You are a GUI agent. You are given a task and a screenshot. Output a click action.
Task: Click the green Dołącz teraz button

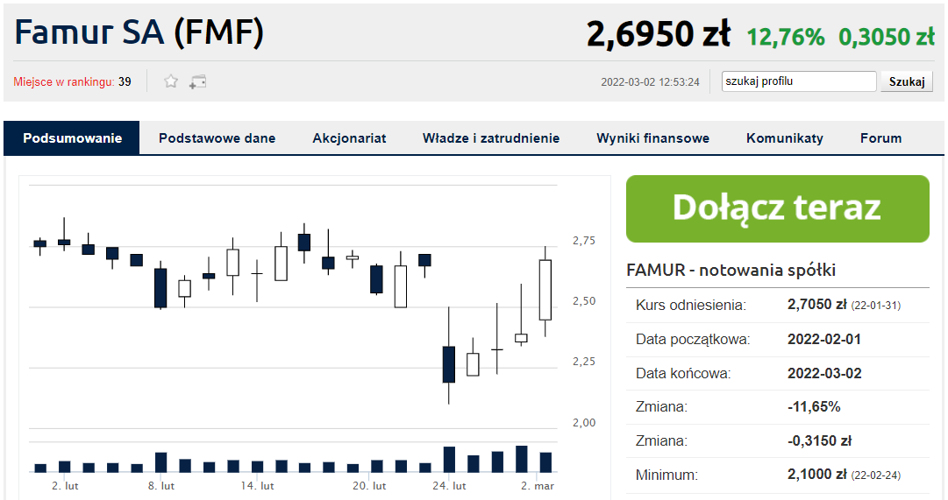[778, 209]
